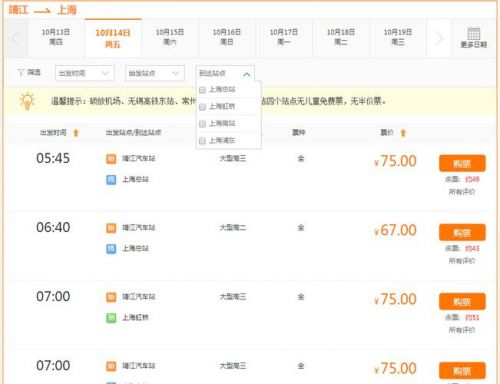Image resolution: width=500 pixels, height=384 pixels.
Task: Click the 筛选 funnel filter icon
Action: pyautogui.click(x=21, y=72)
